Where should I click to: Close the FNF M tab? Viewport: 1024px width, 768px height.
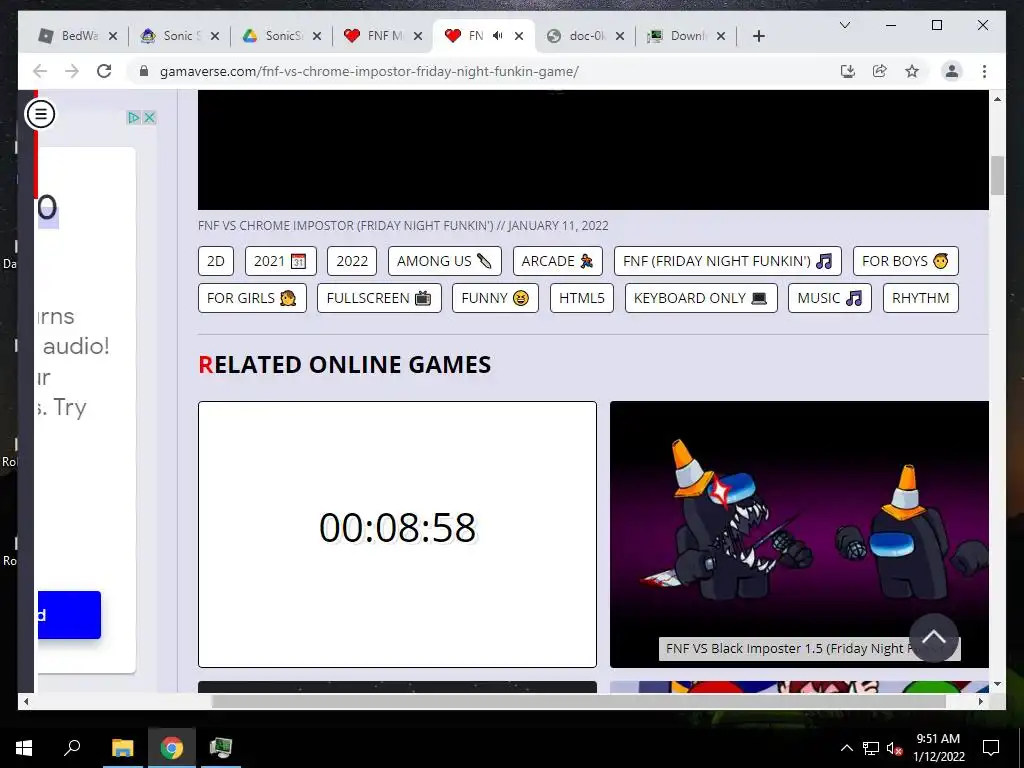coord(418,36)
